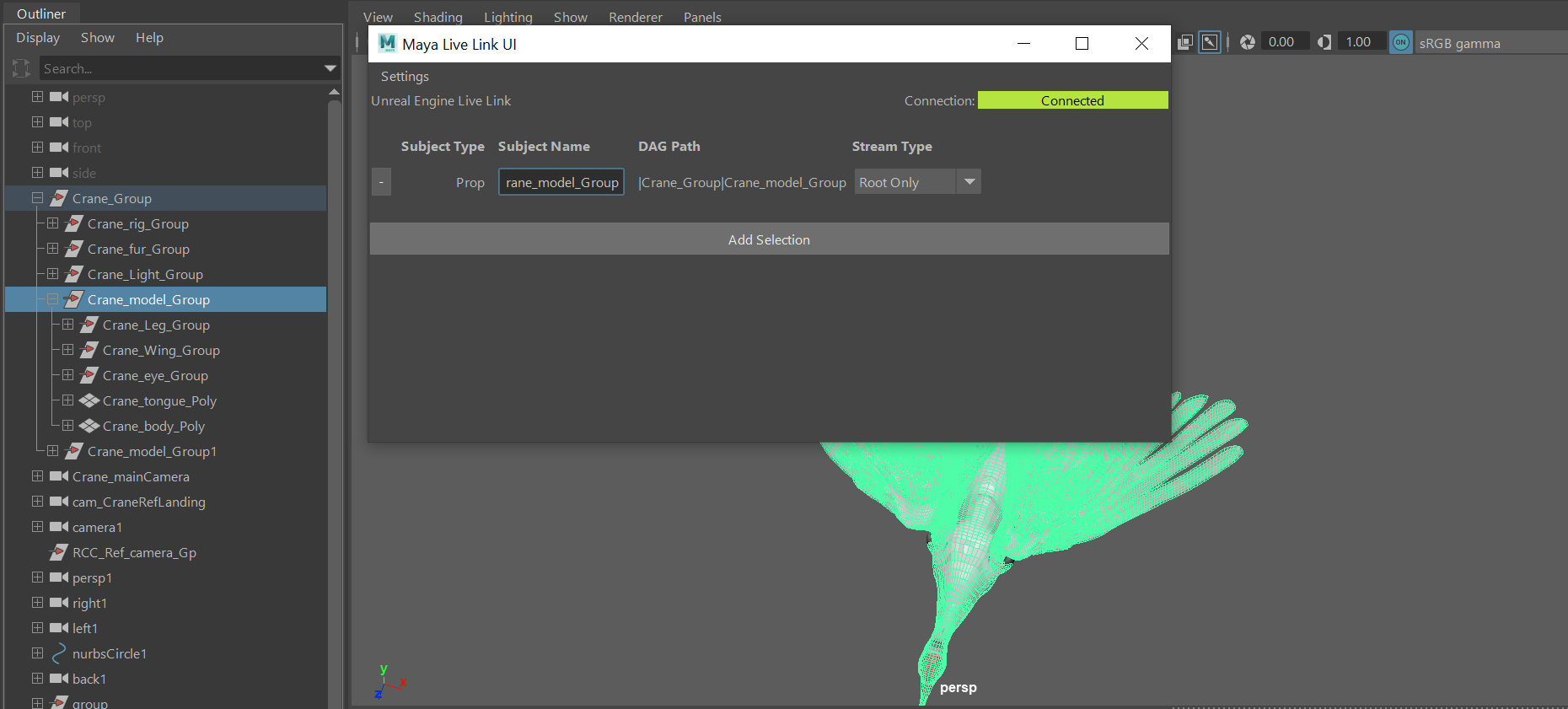Click the mesh icon beside Crane_tongue_Poly
Viewport: 1568px width, 709px height.
89,400
